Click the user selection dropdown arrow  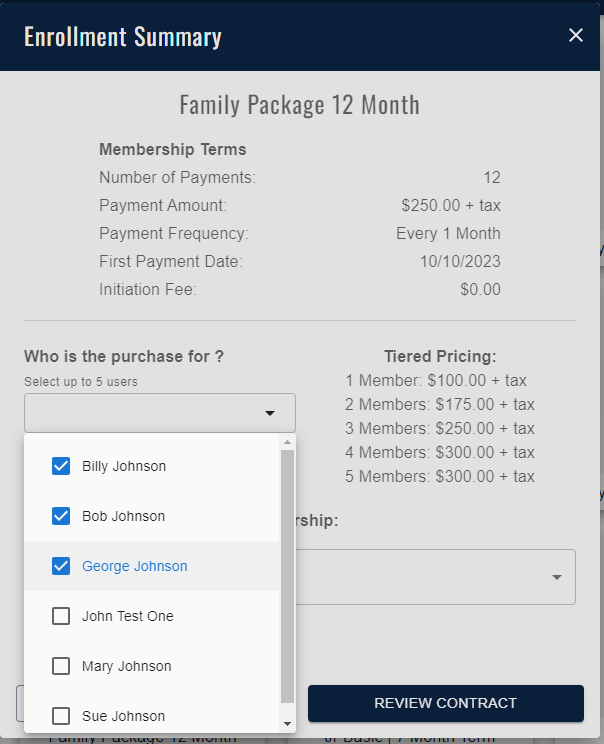point(269,413)
